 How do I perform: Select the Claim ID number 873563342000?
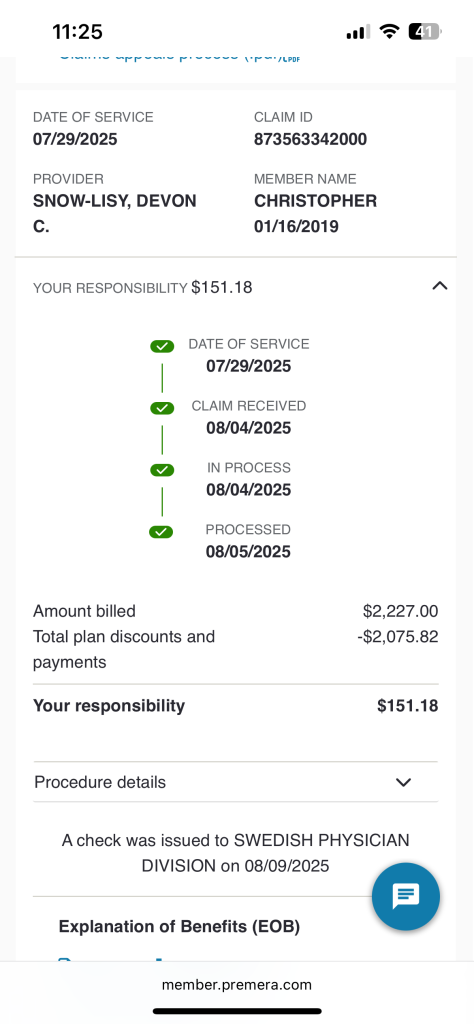[310, 139]
